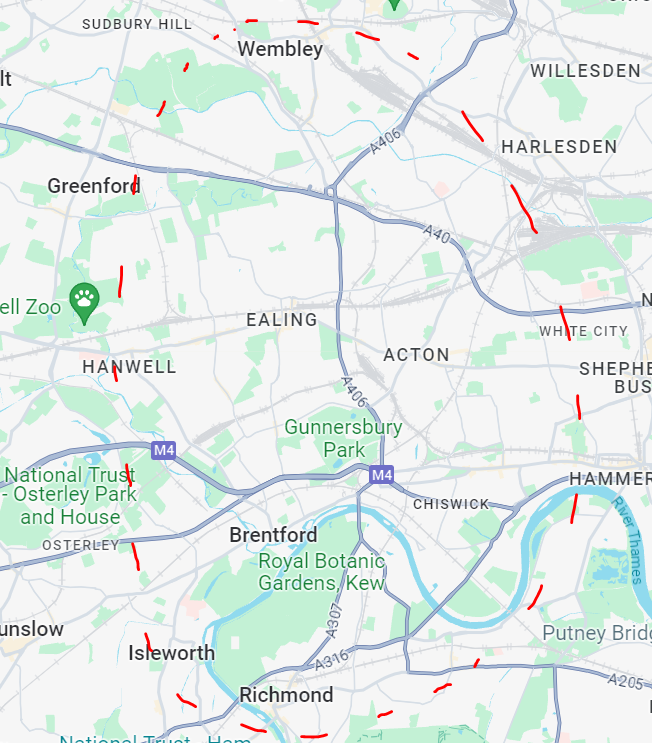
Task: Click the A316 road label
Action: [x=332, y=660]
